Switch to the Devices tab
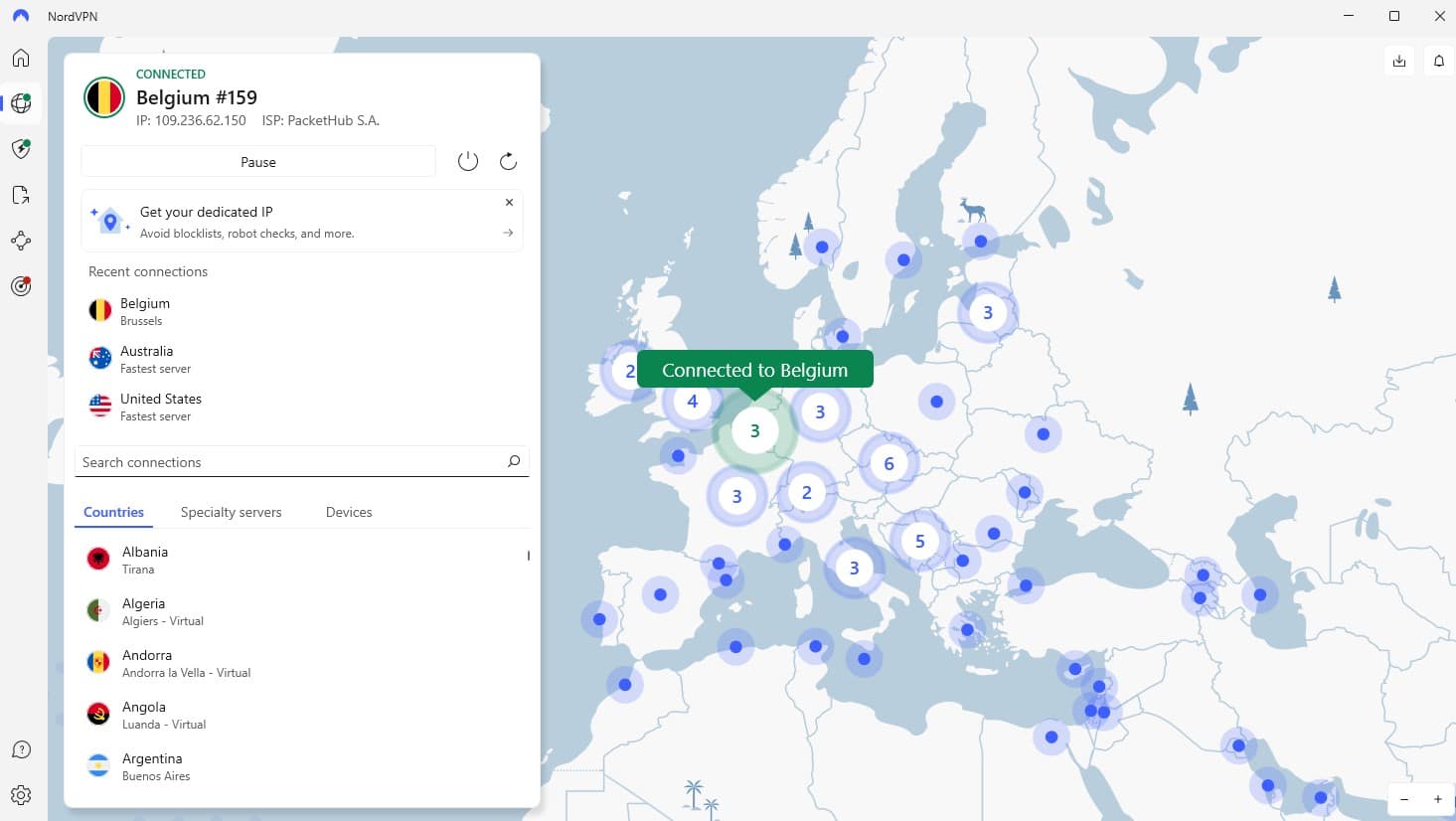 349,512
